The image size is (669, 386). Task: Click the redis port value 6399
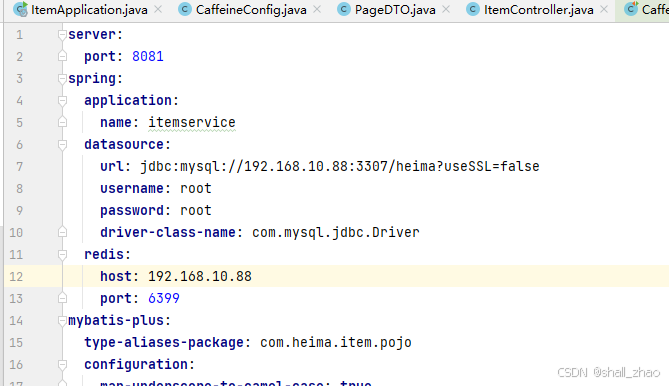pos(164,298)
